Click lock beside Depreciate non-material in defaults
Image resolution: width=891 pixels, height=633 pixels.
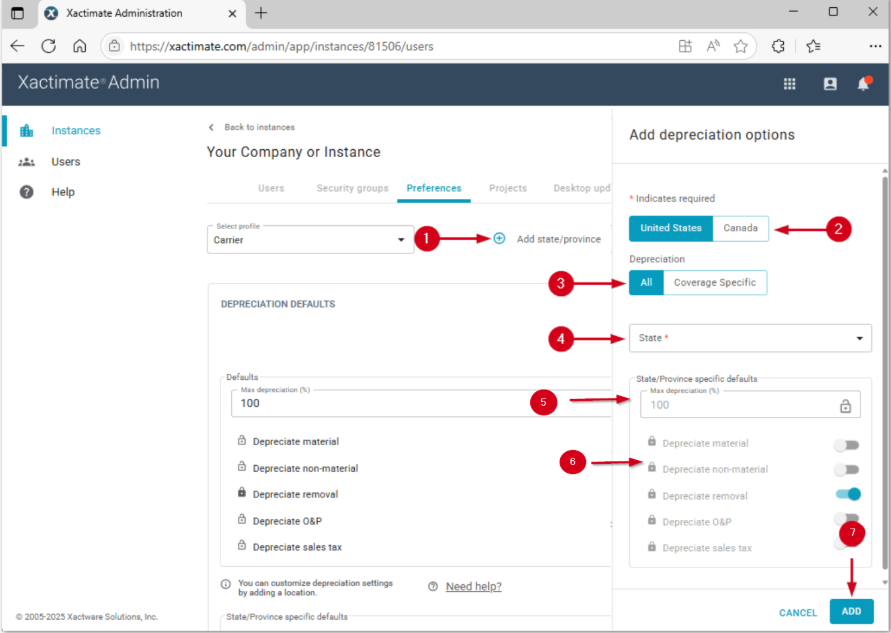tap(242, 467)
